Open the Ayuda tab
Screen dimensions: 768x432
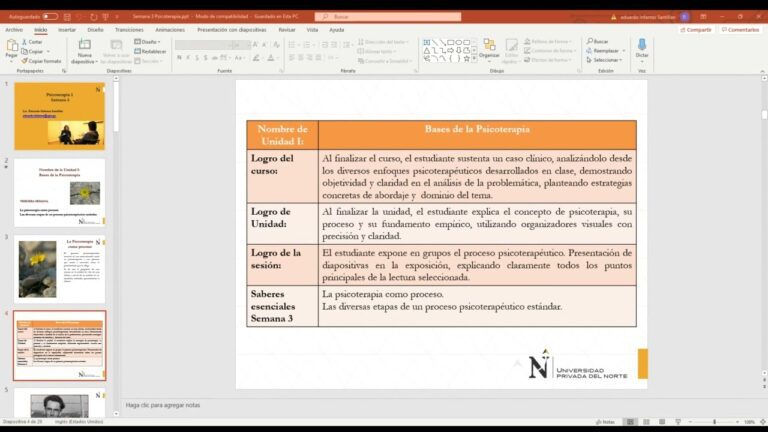(x=336, y=30)
